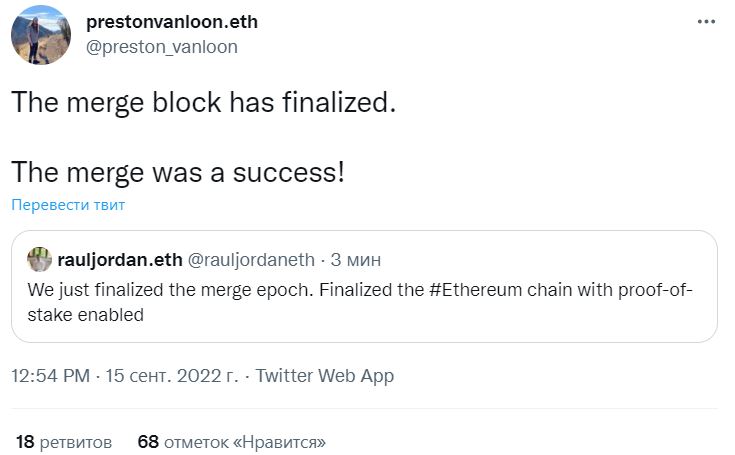Open rauljordan.eth name in quoted tweet
Screen dimensions: 735x455
(120, 260)
